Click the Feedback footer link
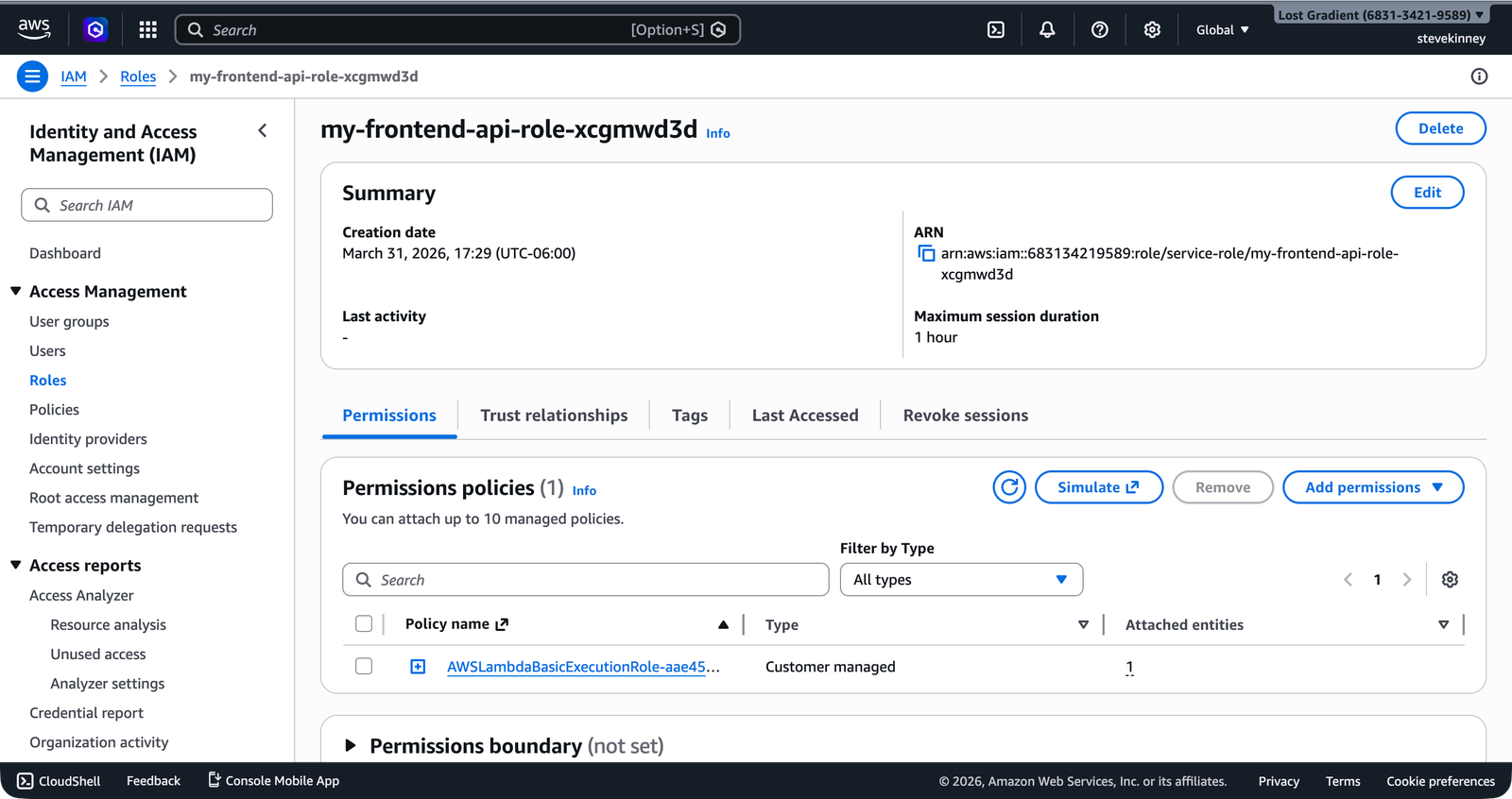Viewport: 1512px width, 799px height. point(153,781)
